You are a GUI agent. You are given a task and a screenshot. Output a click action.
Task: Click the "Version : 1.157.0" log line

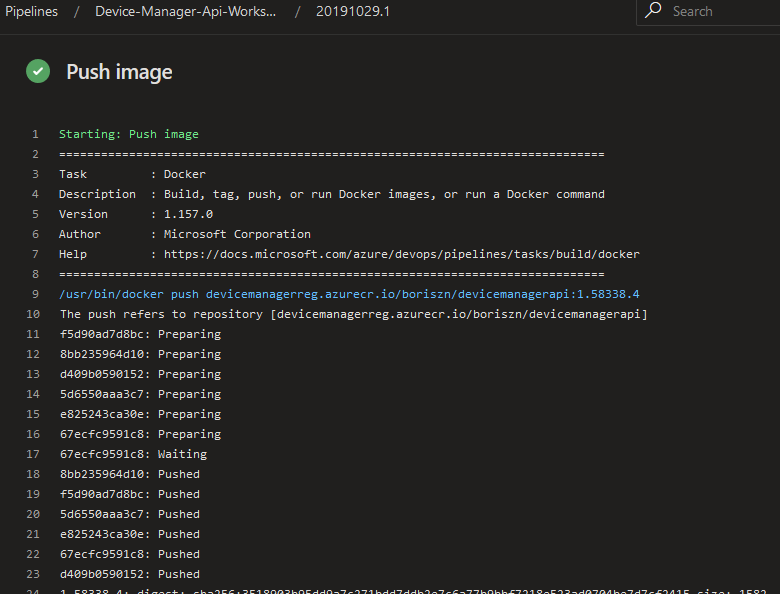135,214
